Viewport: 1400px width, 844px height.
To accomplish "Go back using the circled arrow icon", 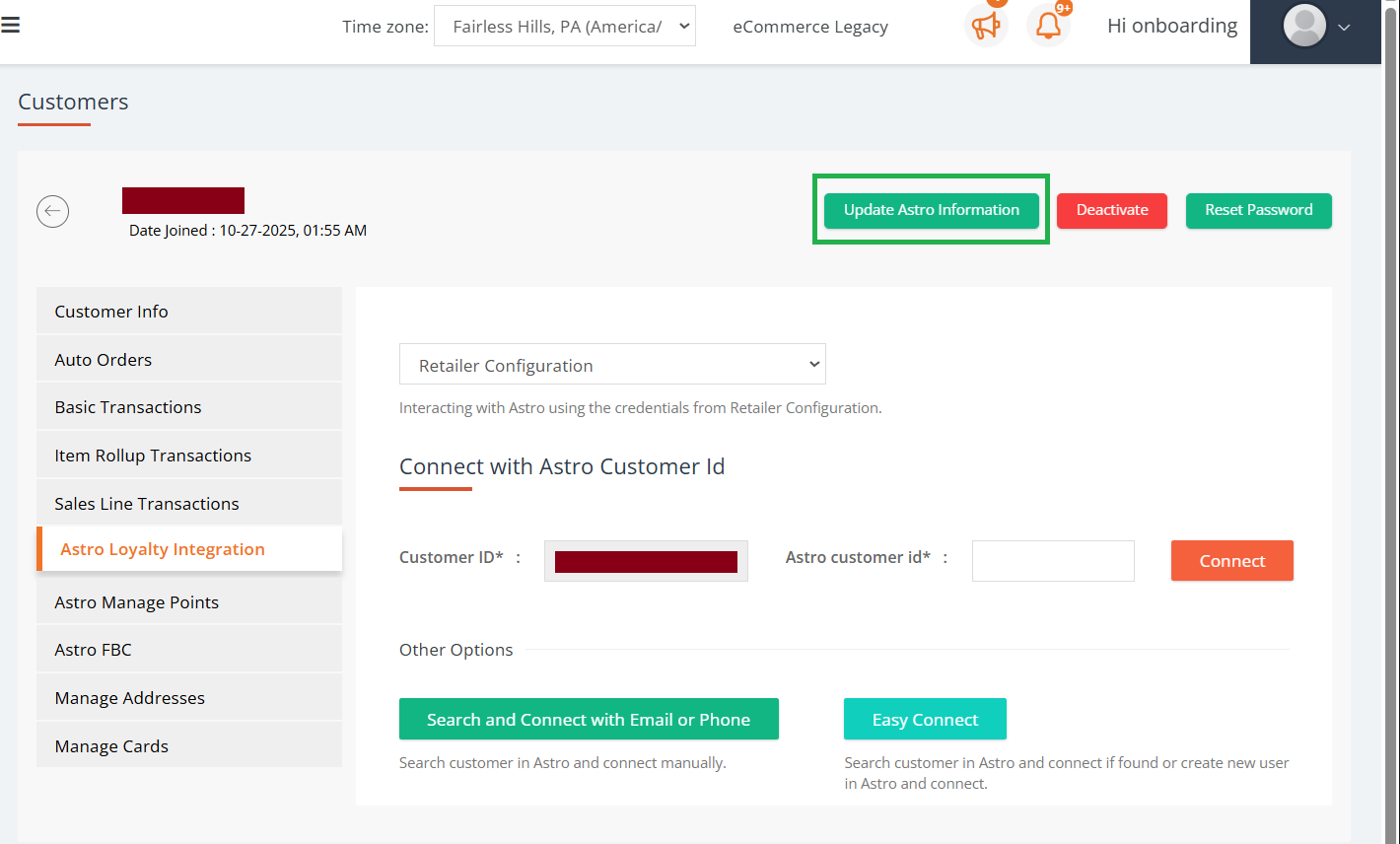I will 53,211.
